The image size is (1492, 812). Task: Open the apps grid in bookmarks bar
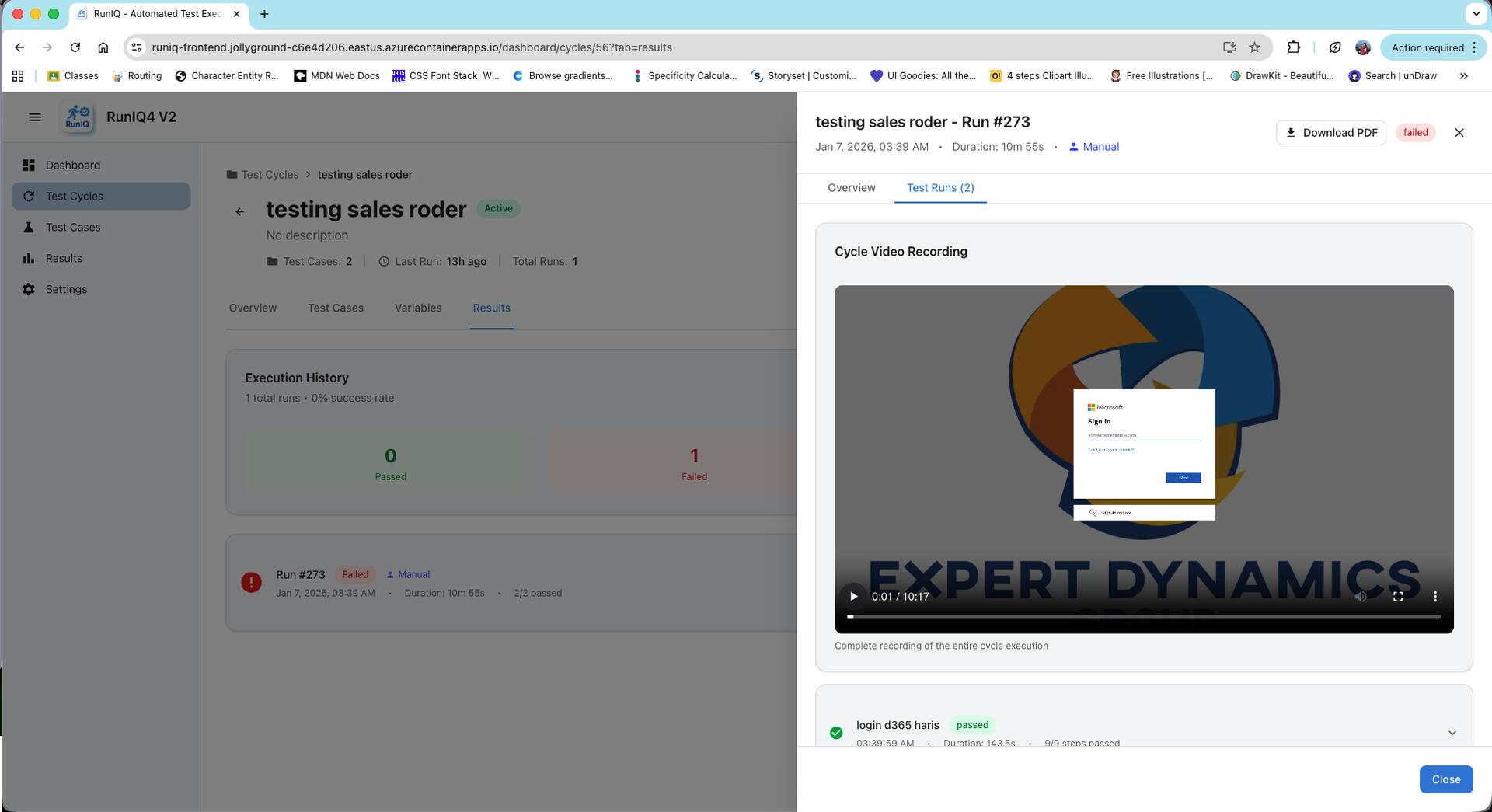tap(18, 76)
